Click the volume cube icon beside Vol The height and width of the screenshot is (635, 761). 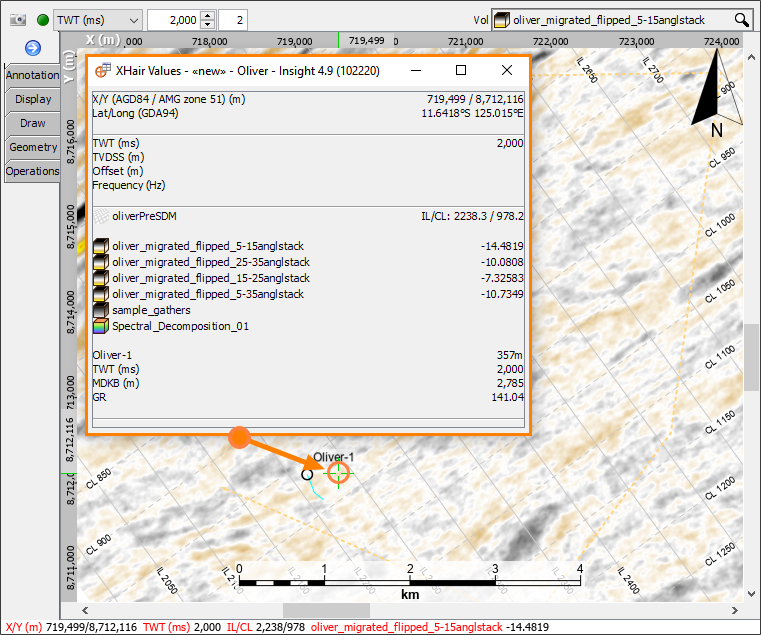(x=502, y=20)
